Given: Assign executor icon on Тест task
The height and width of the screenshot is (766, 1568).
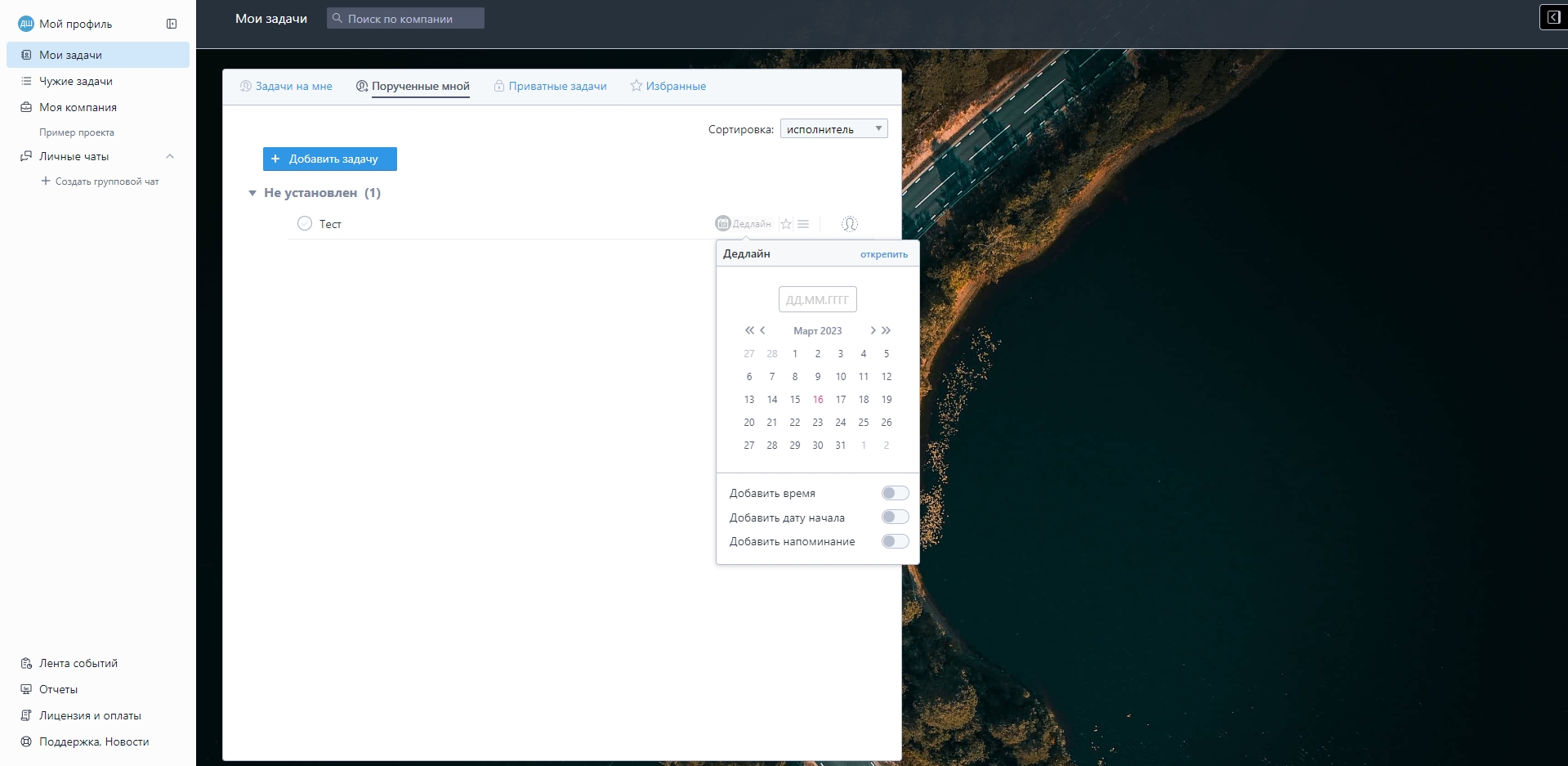Looking at the screenshot, I should pos(850,223).
